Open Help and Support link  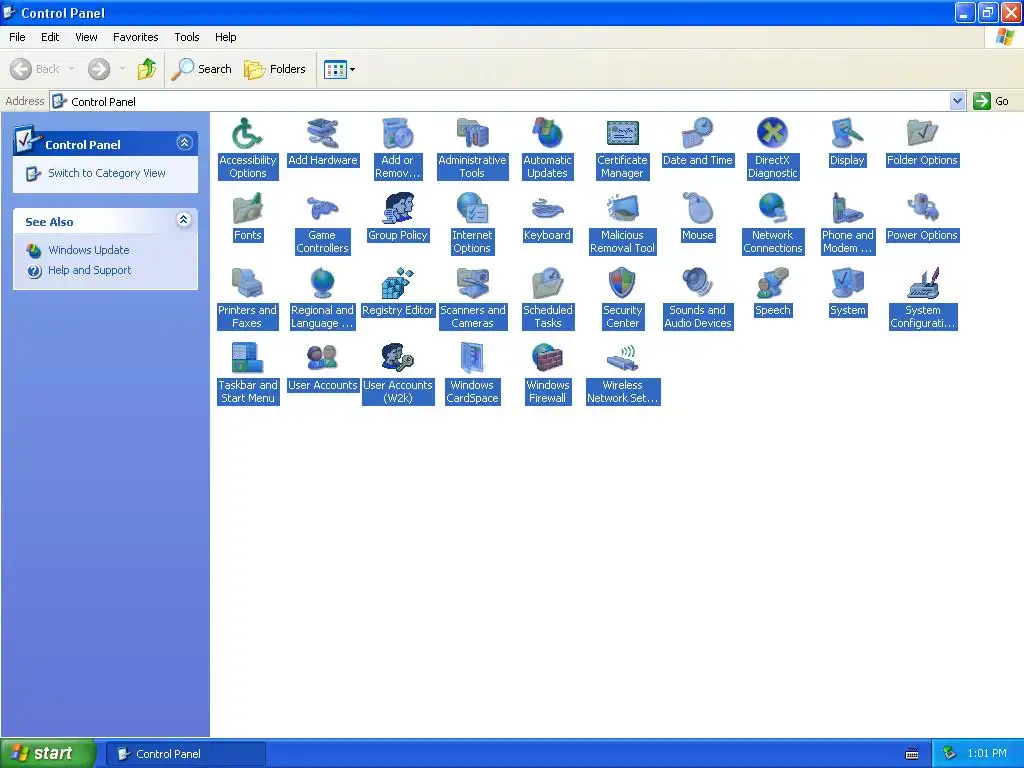point(89,270)
